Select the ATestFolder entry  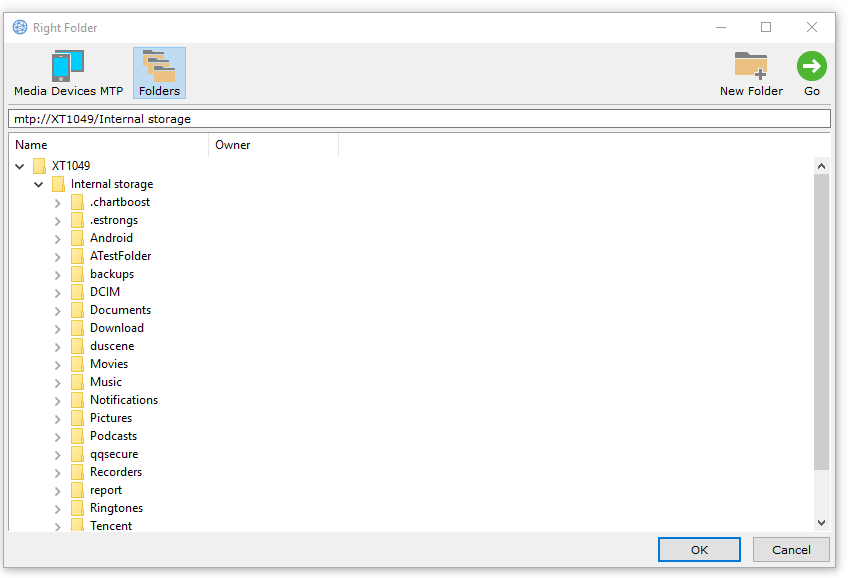click(x=120, y=256)
